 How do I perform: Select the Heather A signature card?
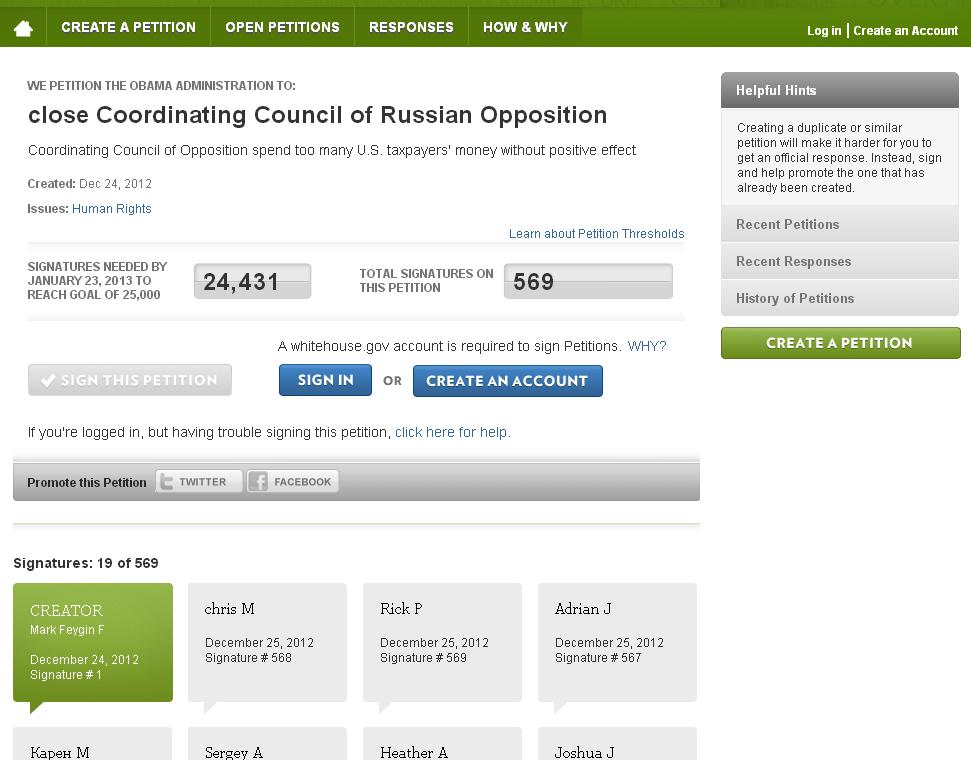tap(442, 744)
